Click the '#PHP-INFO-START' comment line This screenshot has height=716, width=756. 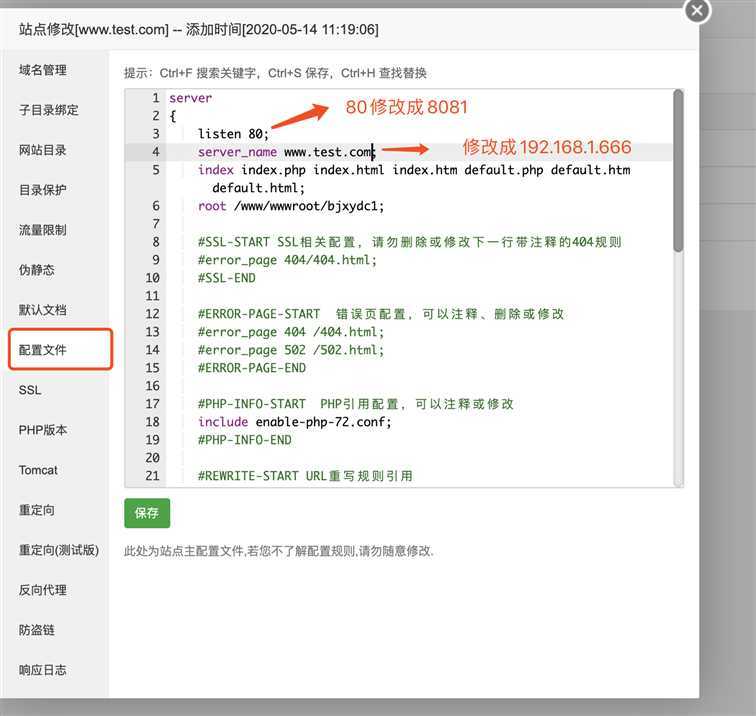click(356, 404)
